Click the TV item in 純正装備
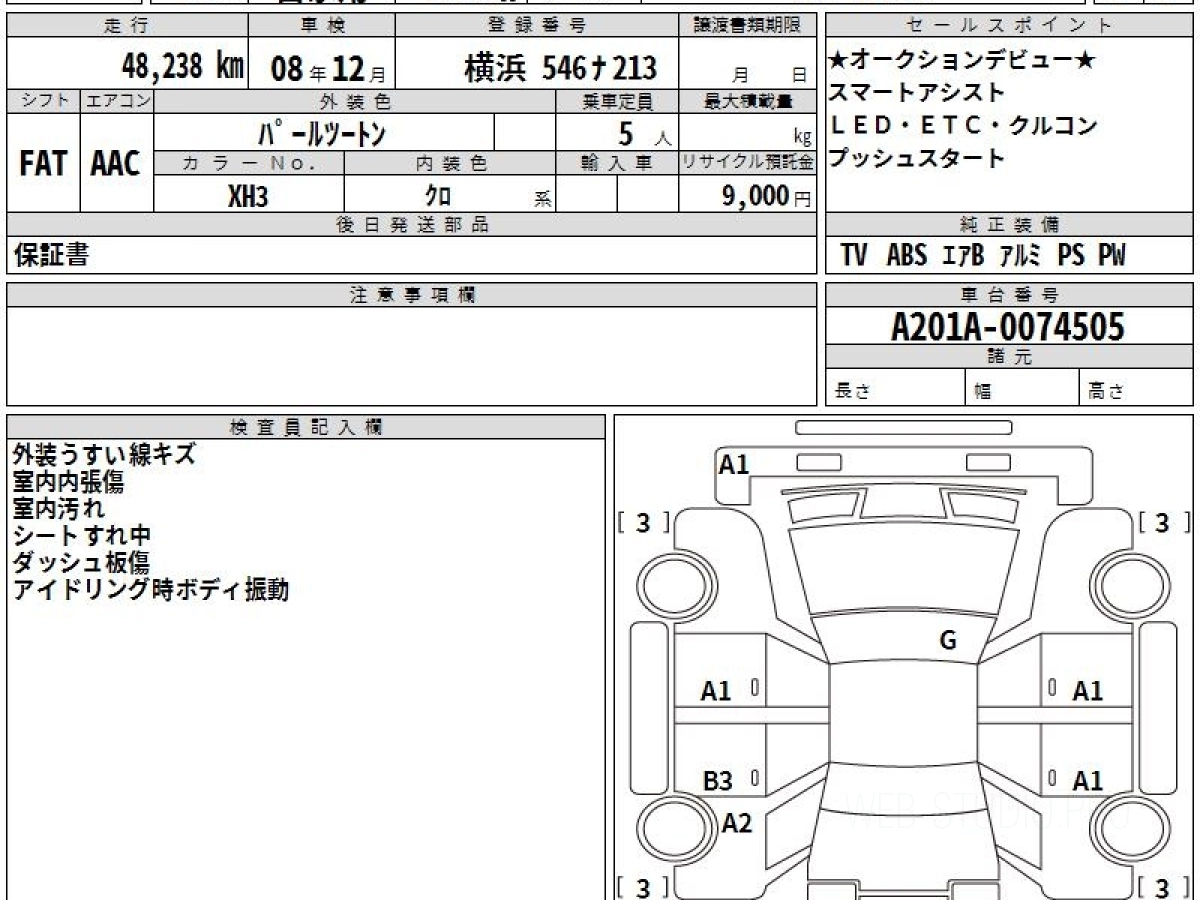The width and height of the screenshot is (1200, 900). pyautogui.click(x=853, y=256)
